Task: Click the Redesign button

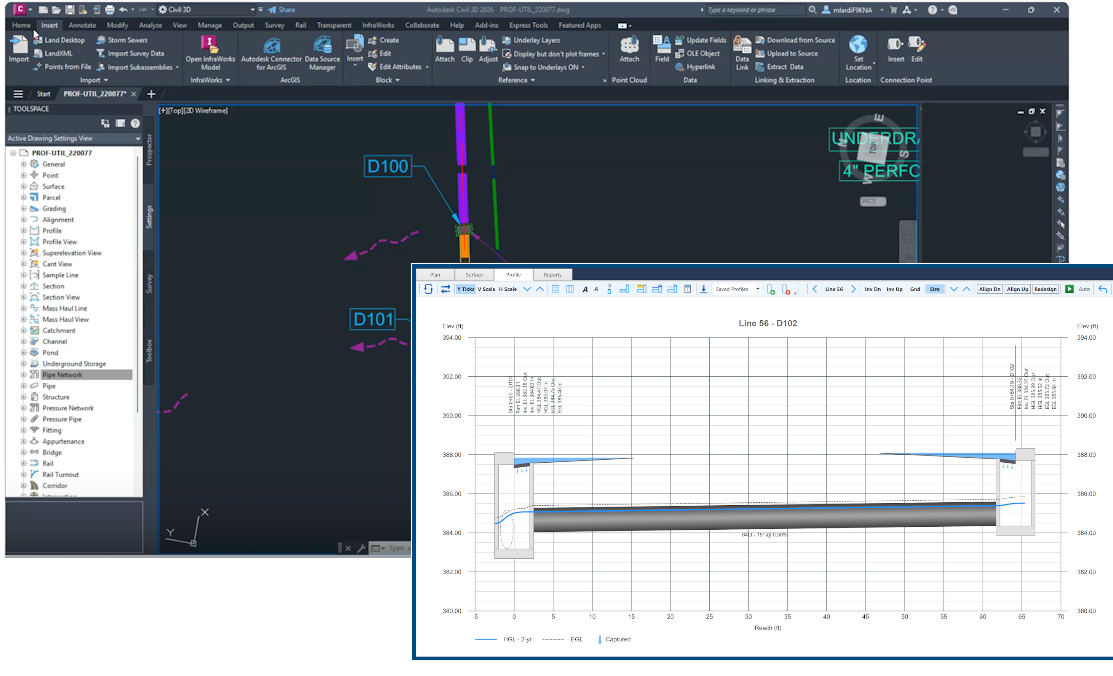Action: (x=1046, y=289)
